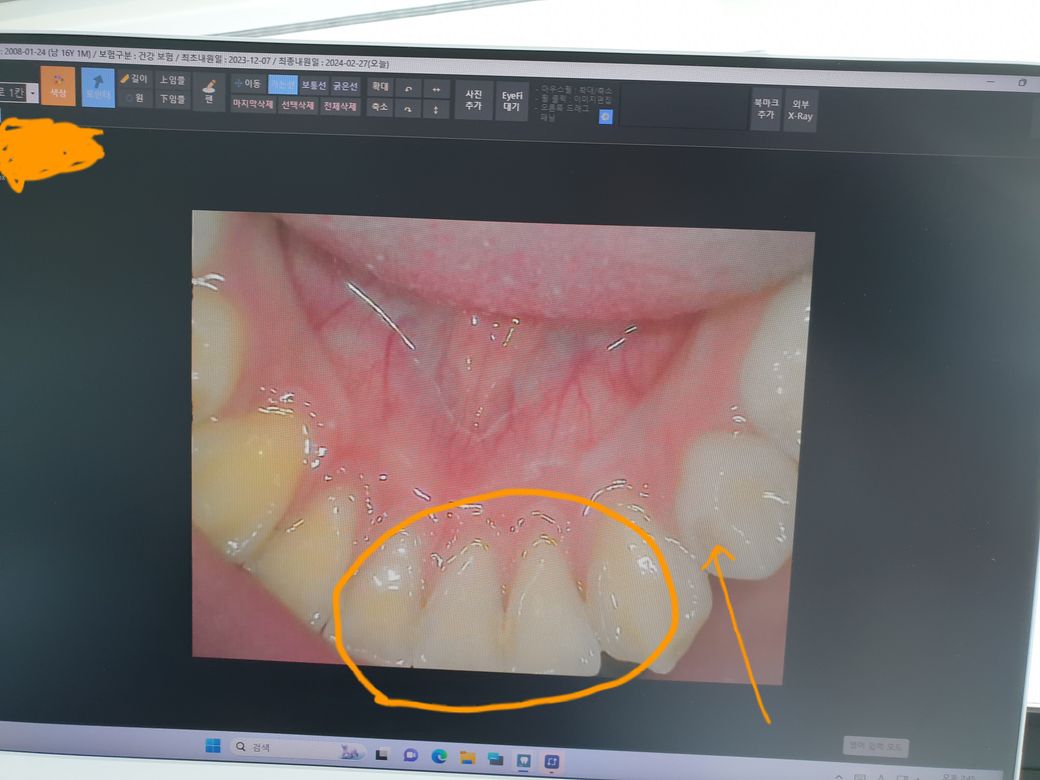Select the 원 circle drawing tool
Screen dimensions: 1040x780
tap(135, 98)
